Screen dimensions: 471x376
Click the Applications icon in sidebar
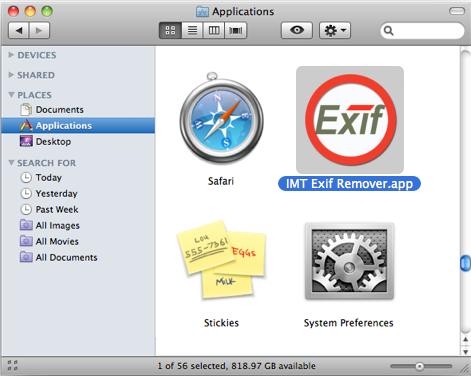26,126
